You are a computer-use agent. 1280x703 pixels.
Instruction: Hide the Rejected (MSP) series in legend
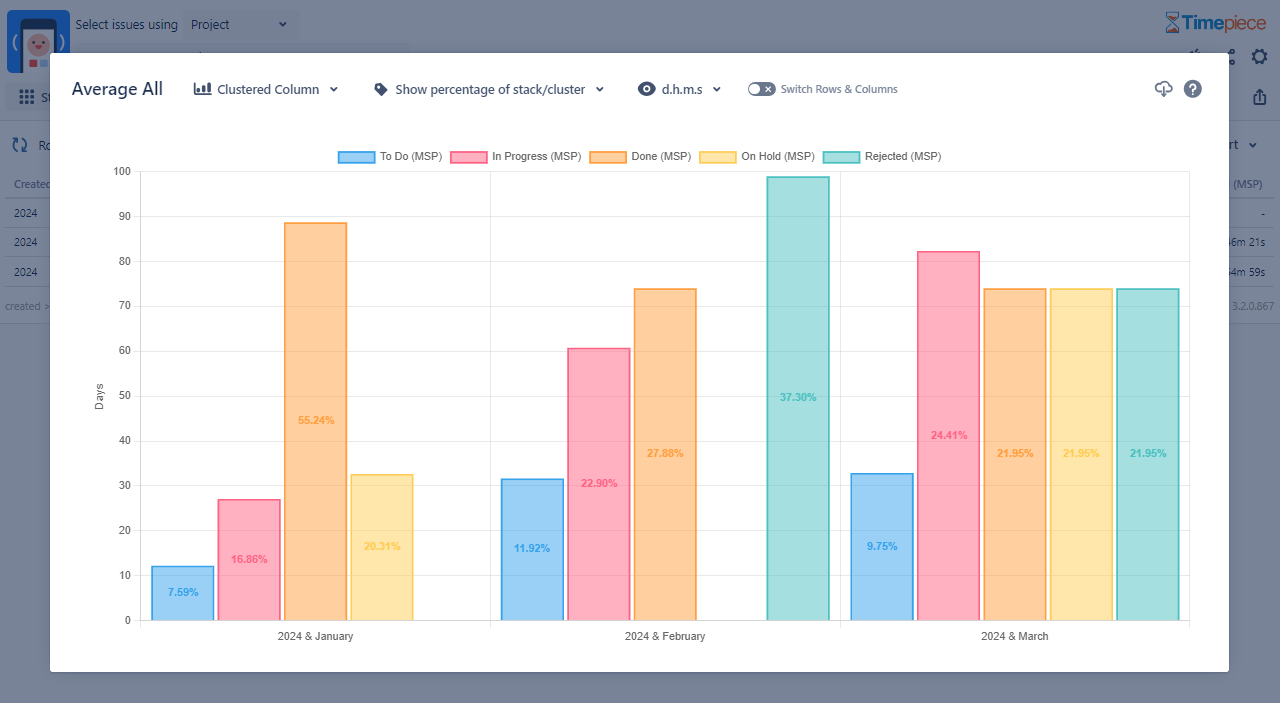pos(882,157)
